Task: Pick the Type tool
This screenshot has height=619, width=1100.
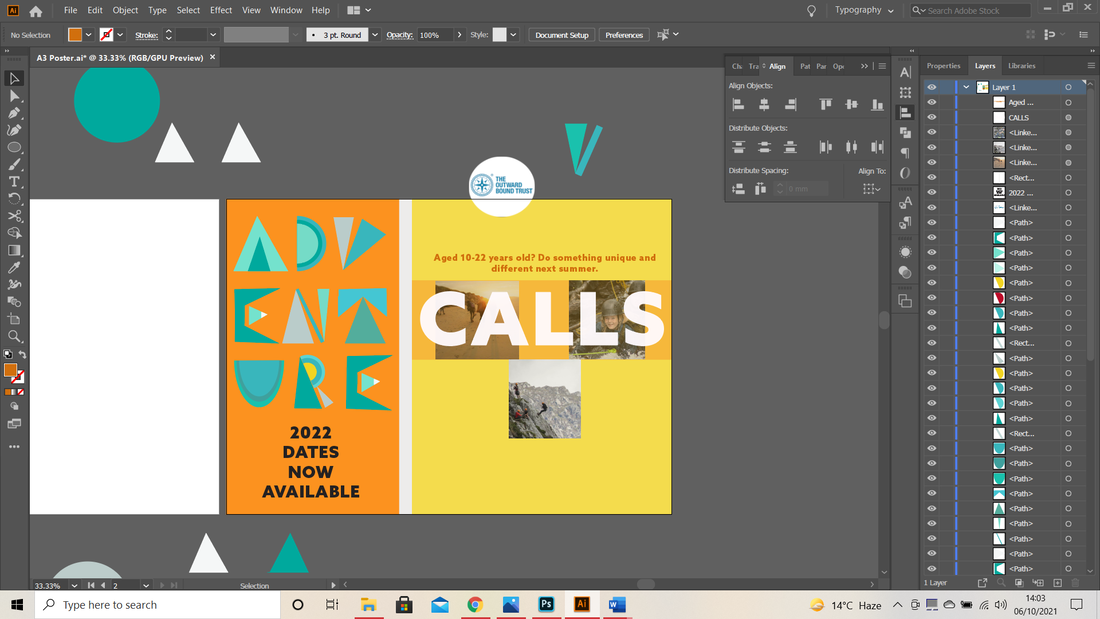Action: click(x=14, y=182)
